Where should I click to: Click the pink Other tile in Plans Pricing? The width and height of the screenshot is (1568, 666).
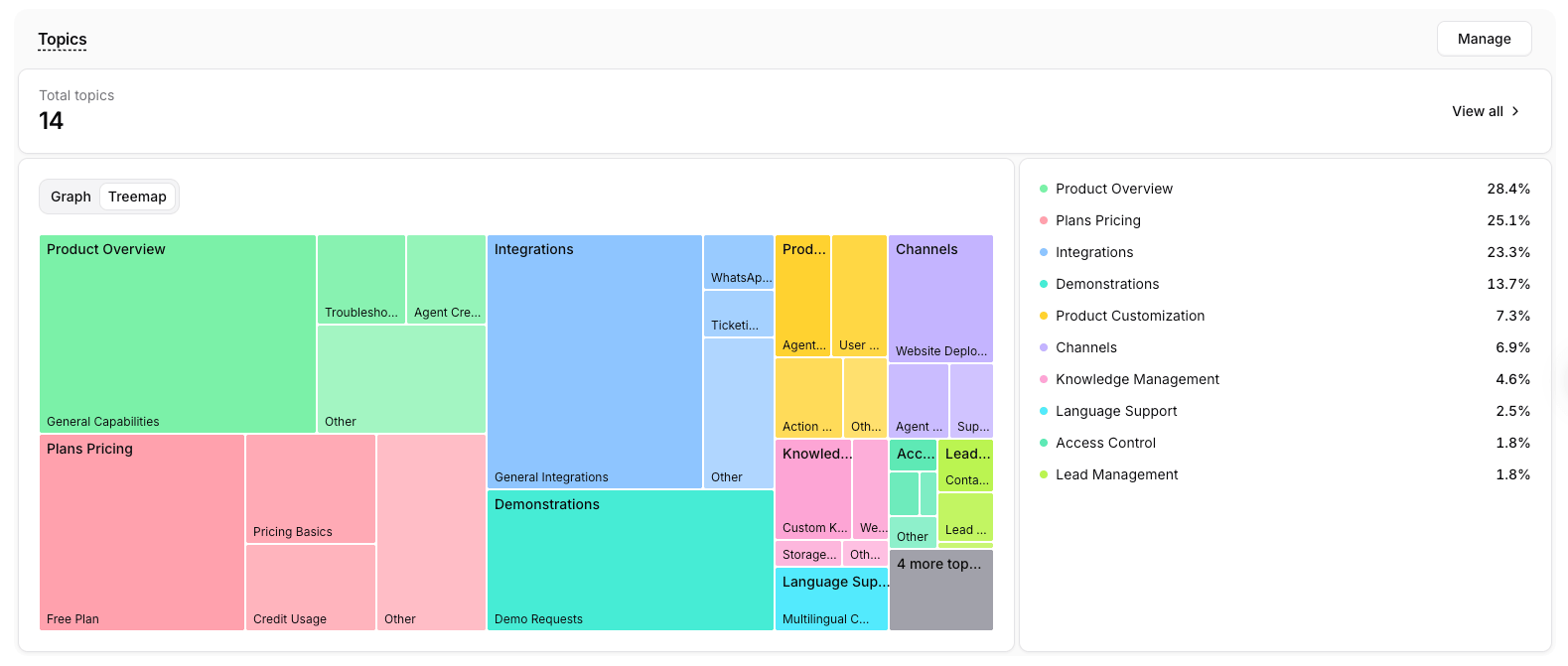point(431,532)
